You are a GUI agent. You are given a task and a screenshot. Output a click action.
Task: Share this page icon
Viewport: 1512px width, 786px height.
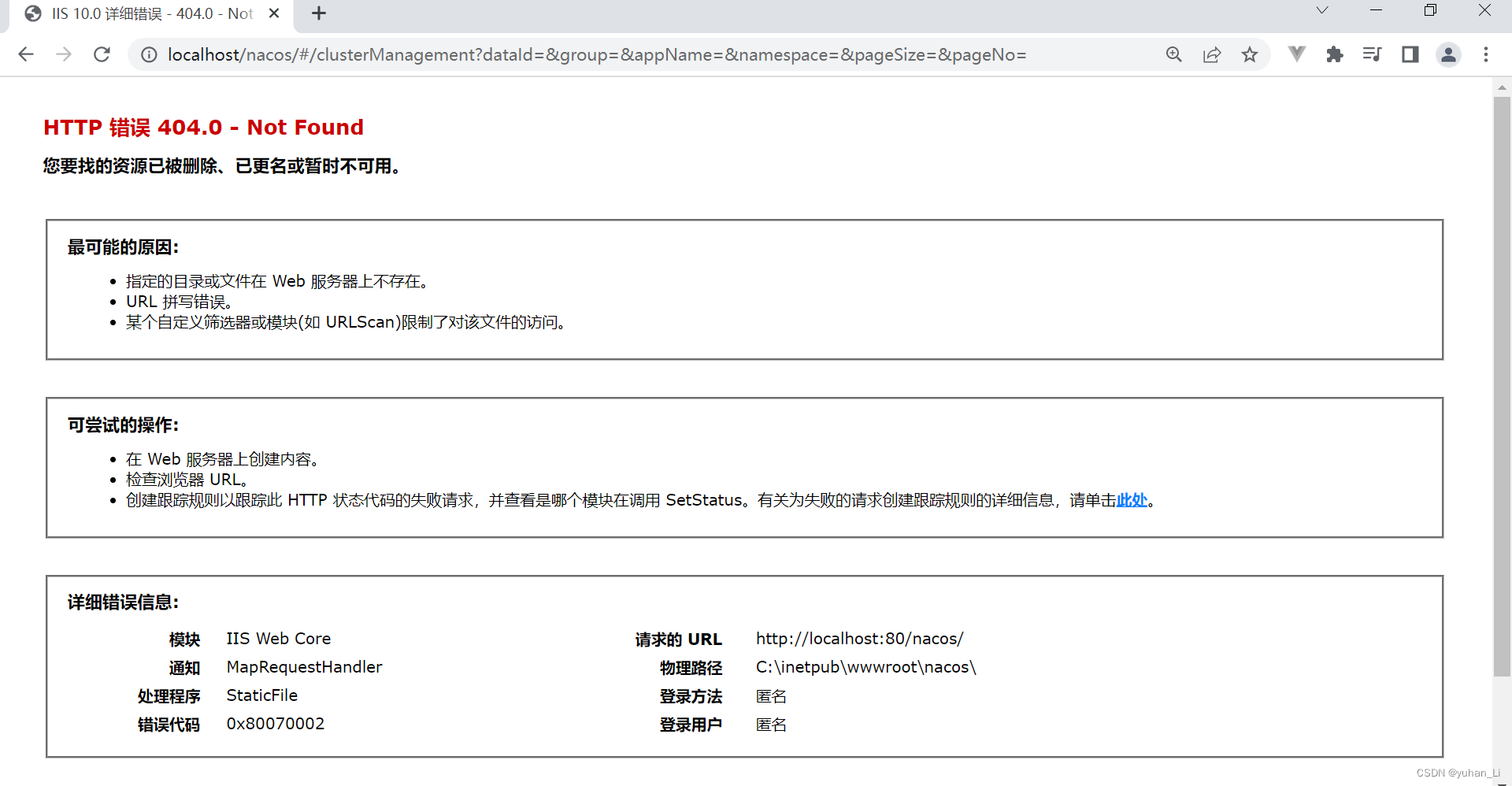pyautogui.click(x=1212, y=54)
